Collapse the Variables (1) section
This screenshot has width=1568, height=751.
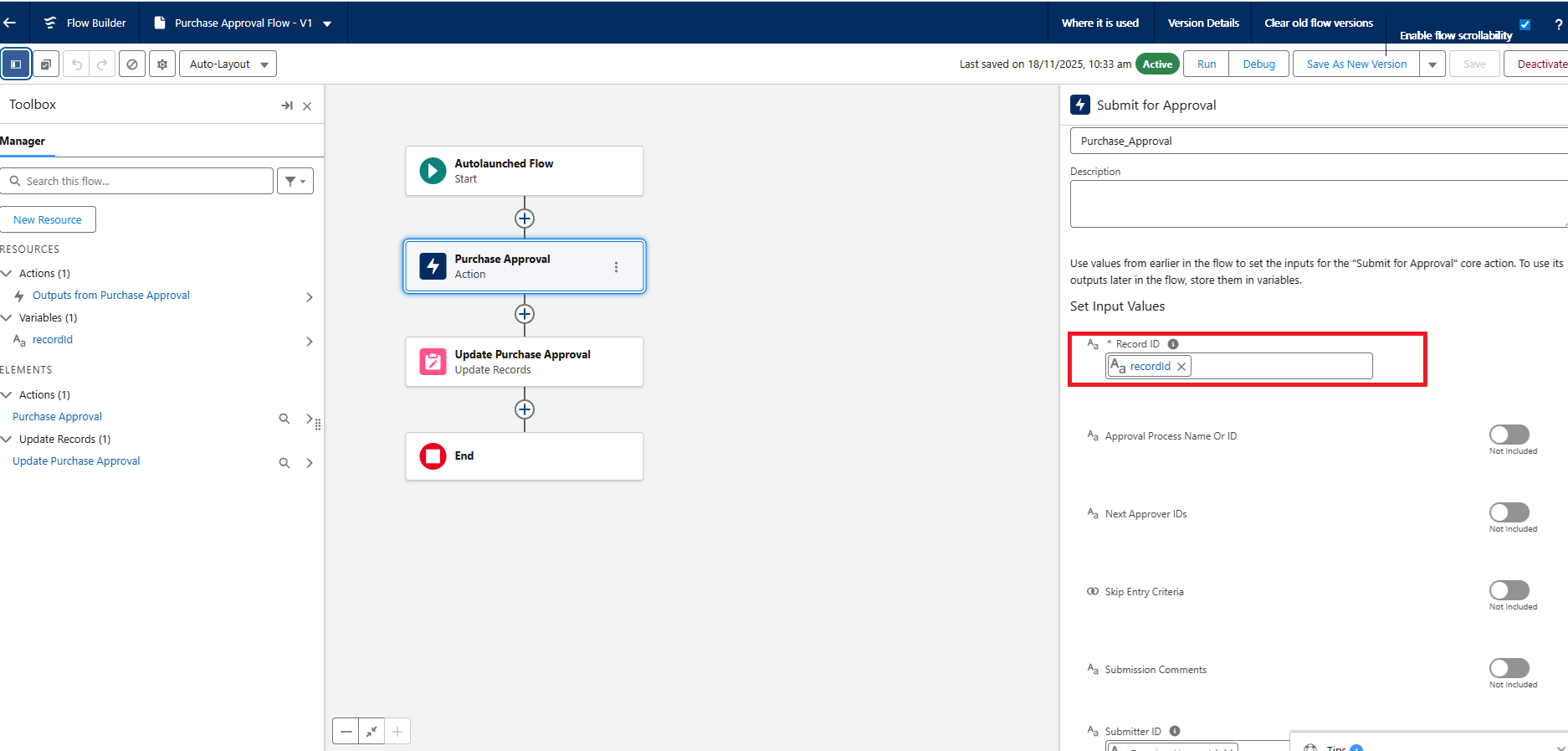tap(7, 318)
